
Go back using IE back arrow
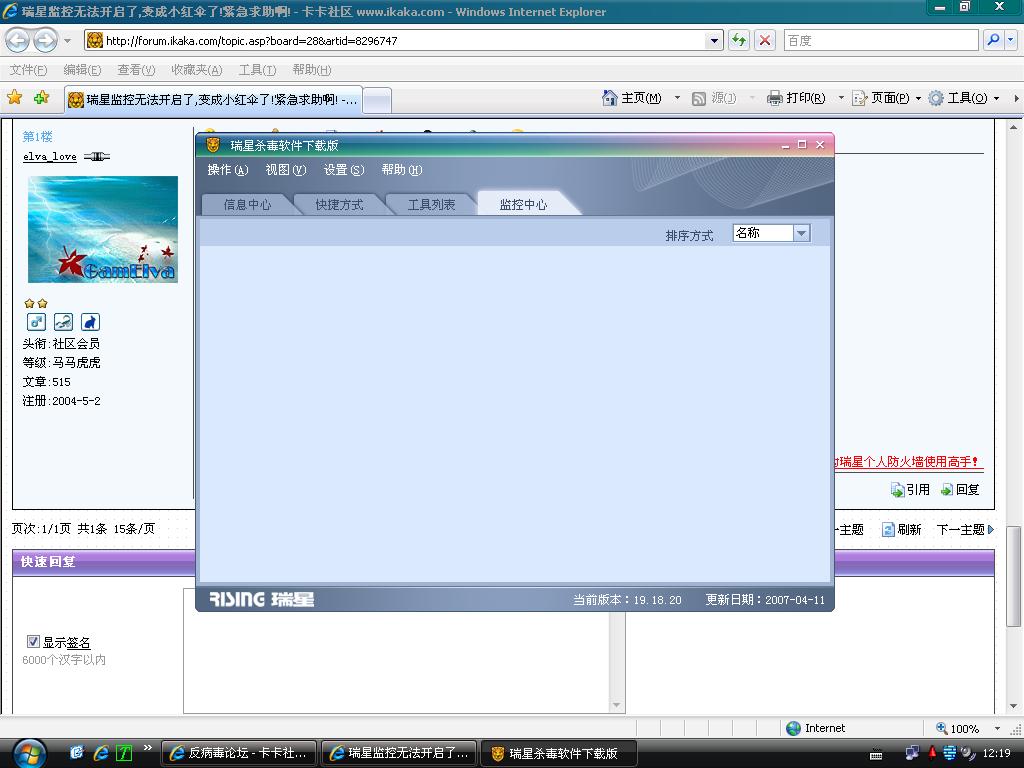tap(18, 40)
